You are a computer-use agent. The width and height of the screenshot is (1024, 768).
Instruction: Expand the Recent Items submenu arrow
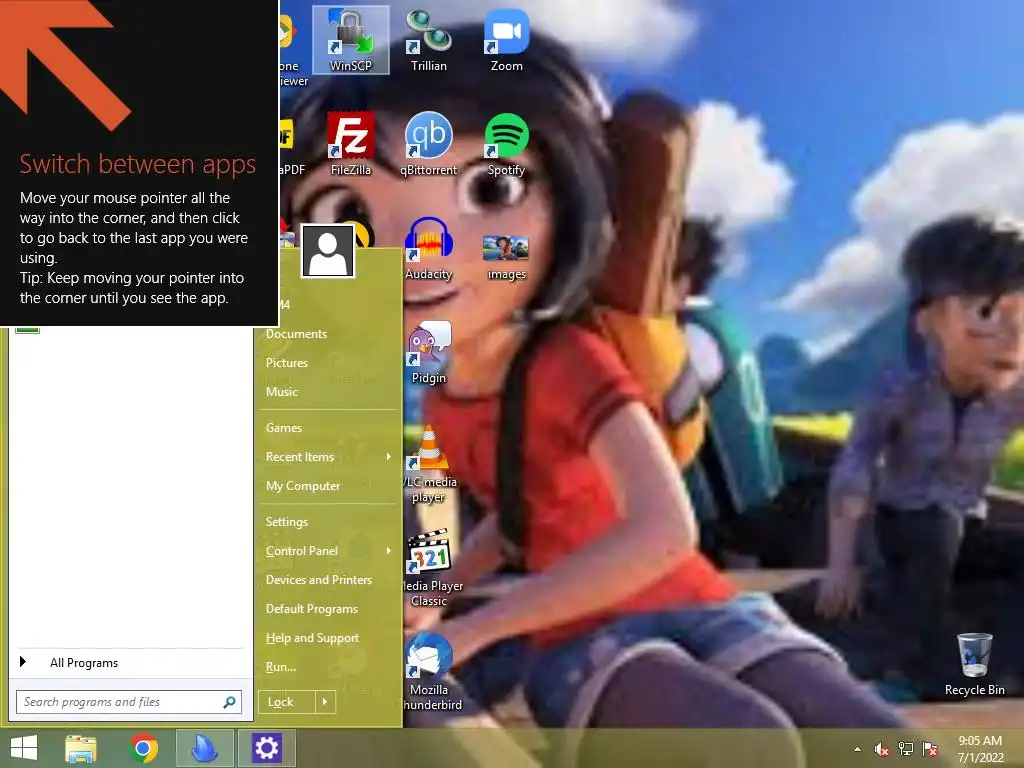pos(389,456)
